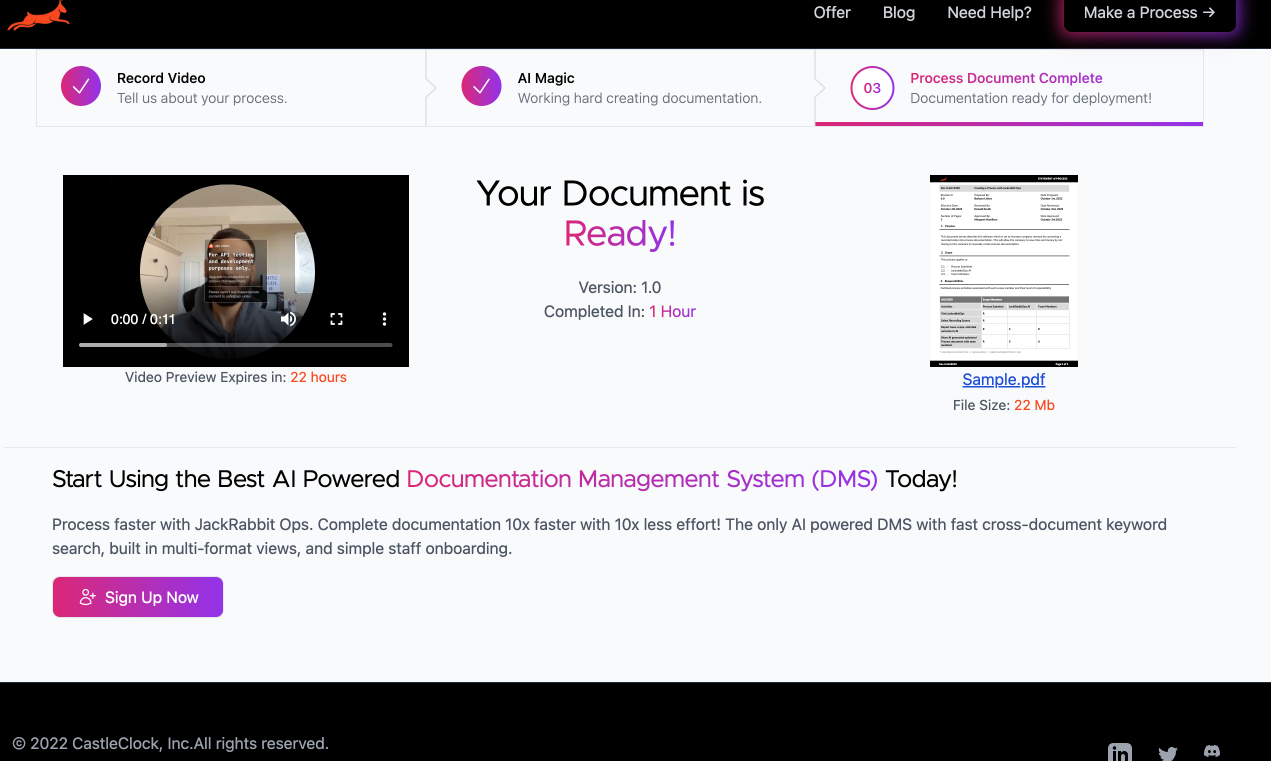Screen dimensions: 1271x761
Task: Open the Offer menu item
Action: click(x=832, y=12)
